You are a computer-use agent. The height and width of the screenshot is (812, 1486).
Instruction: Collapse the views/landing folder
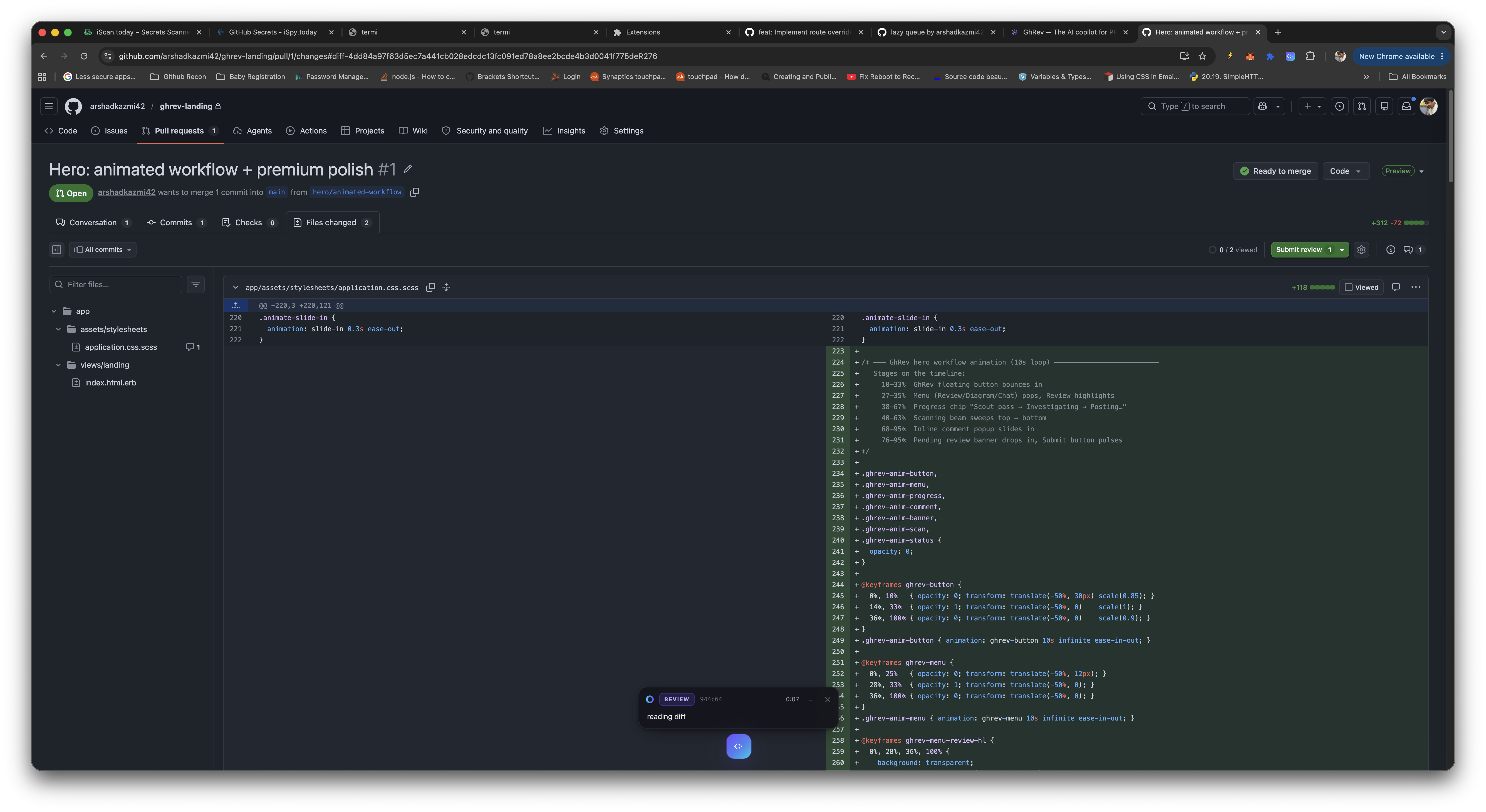58,365
